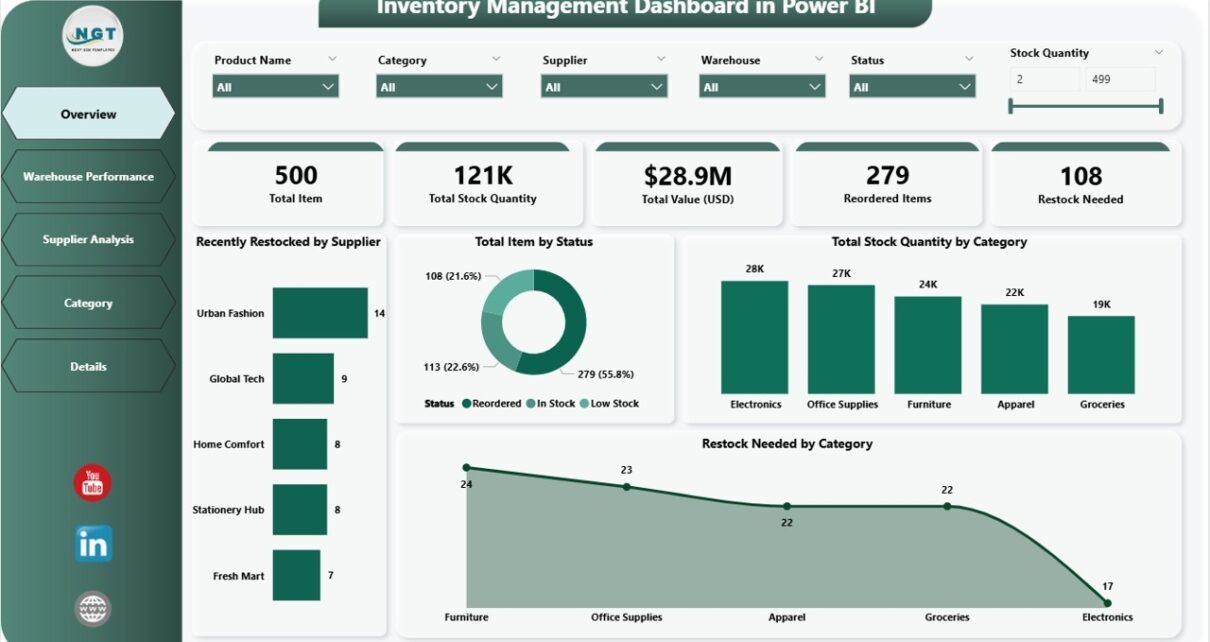
Task: Go to the Category page
Action: click(89, 303)
